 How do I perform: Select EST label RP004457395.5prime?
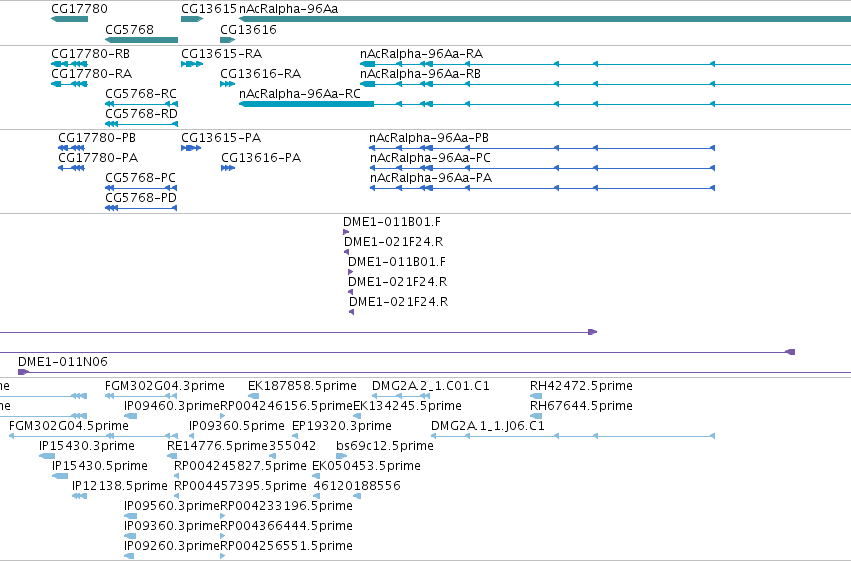tap(240, 486)
